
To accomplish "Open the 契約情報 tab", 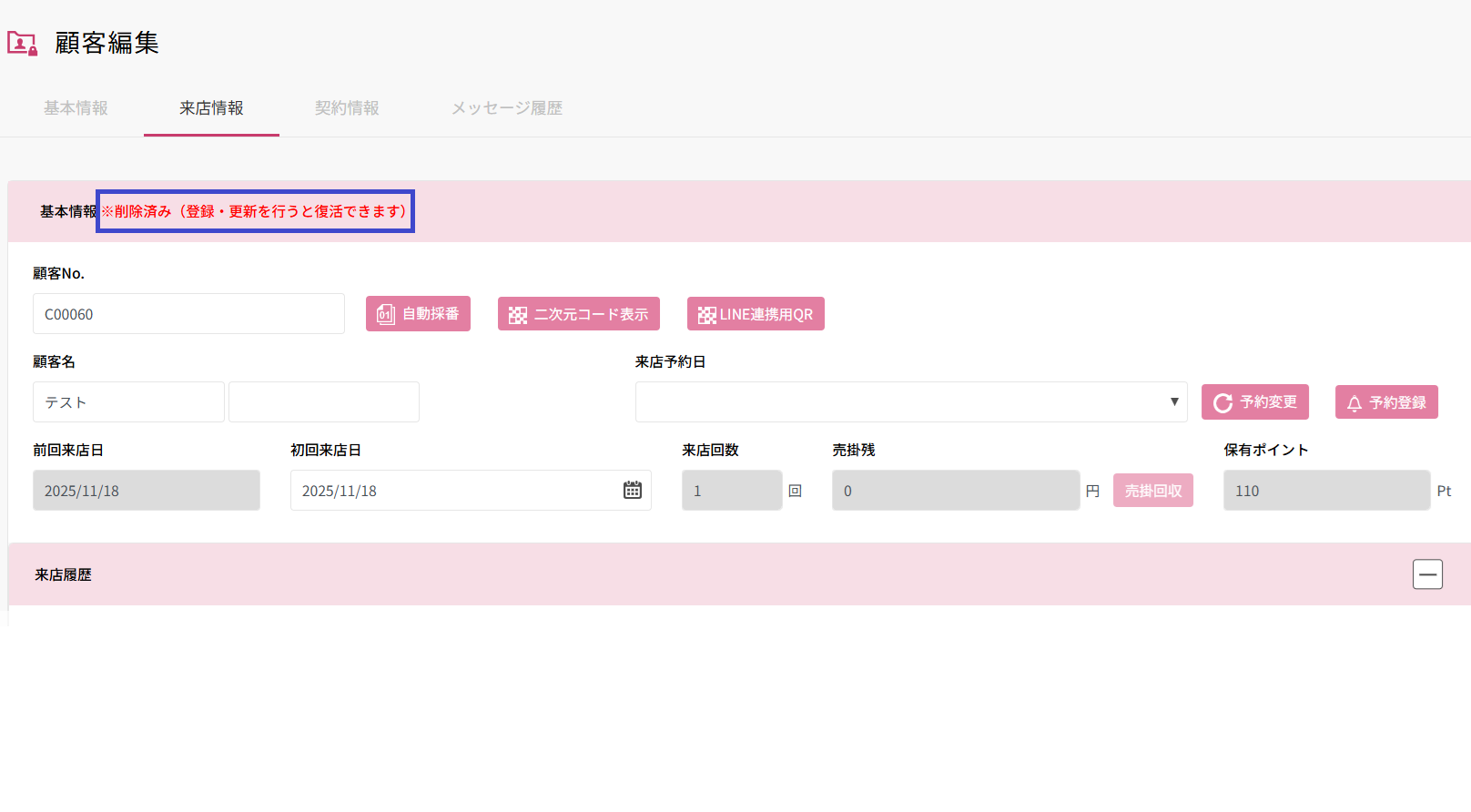I will [x=347, y=108].
